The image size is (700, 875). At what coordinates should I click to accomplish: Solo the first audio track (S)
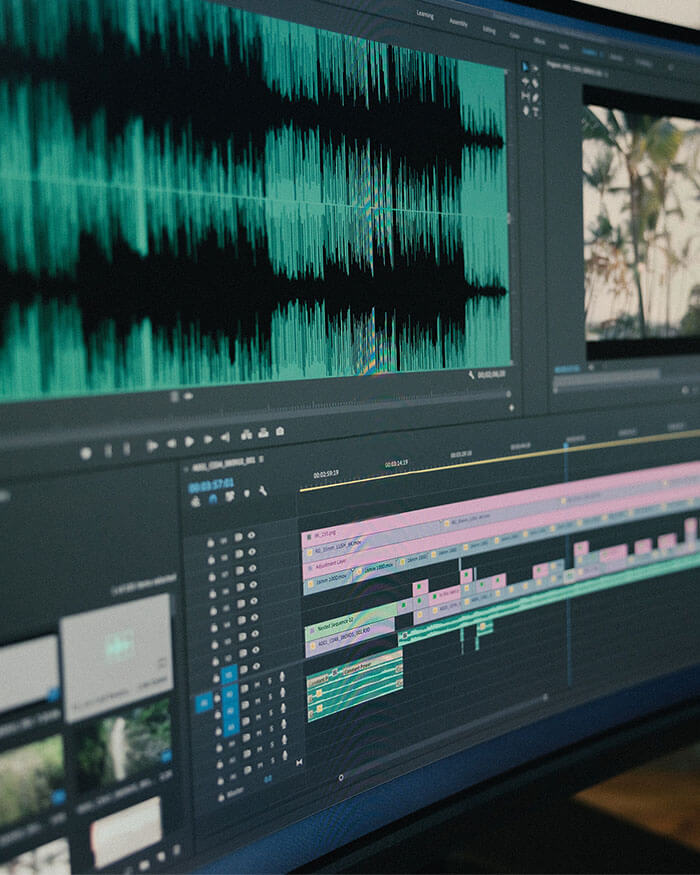tap(270, 681)
